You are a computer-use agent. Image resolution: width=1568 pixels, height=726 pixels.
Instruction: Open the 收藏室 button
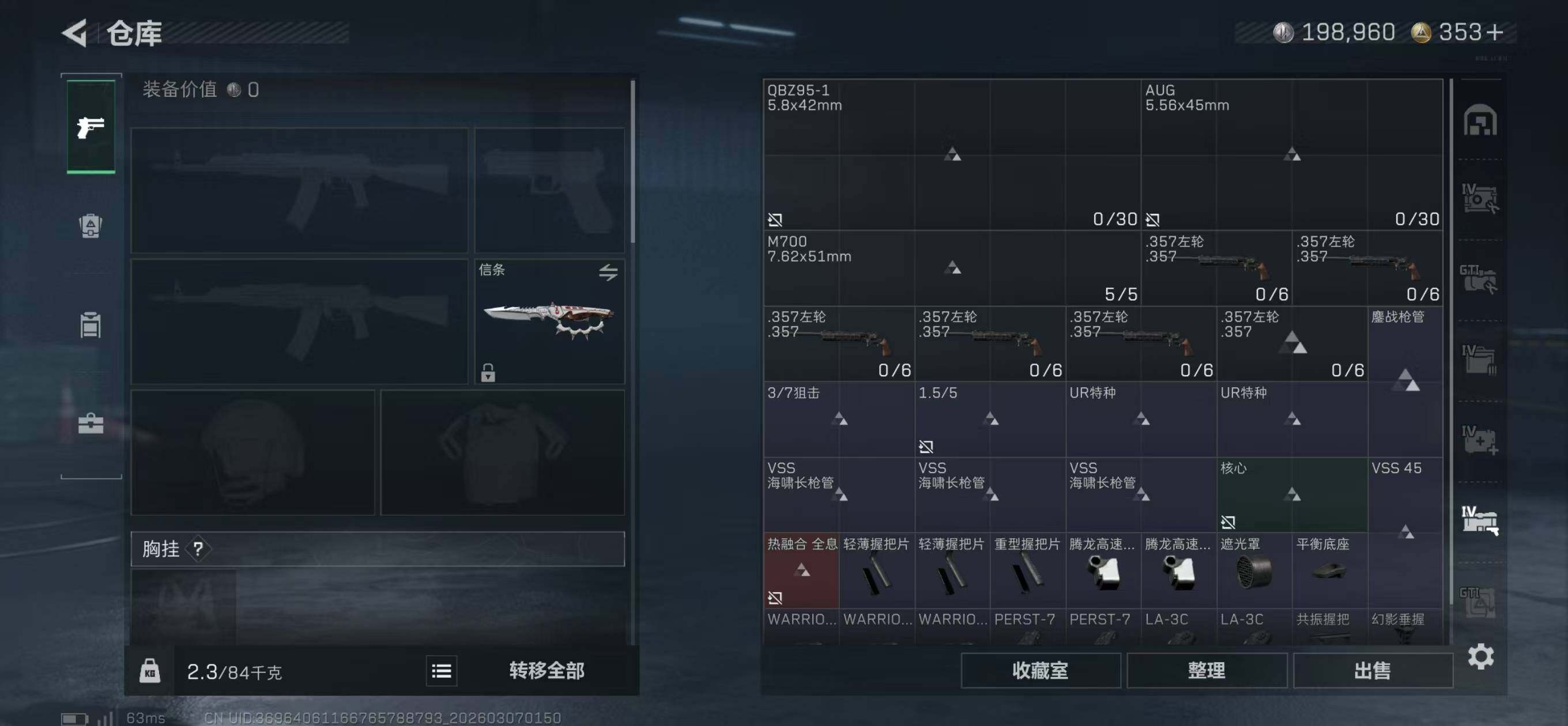[x=1041, y=671]
